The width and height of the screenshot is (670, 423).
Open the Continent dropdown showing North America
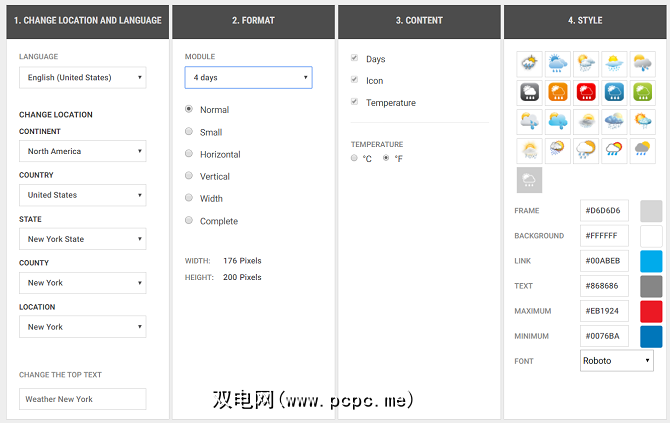click(x=82, y=151)
